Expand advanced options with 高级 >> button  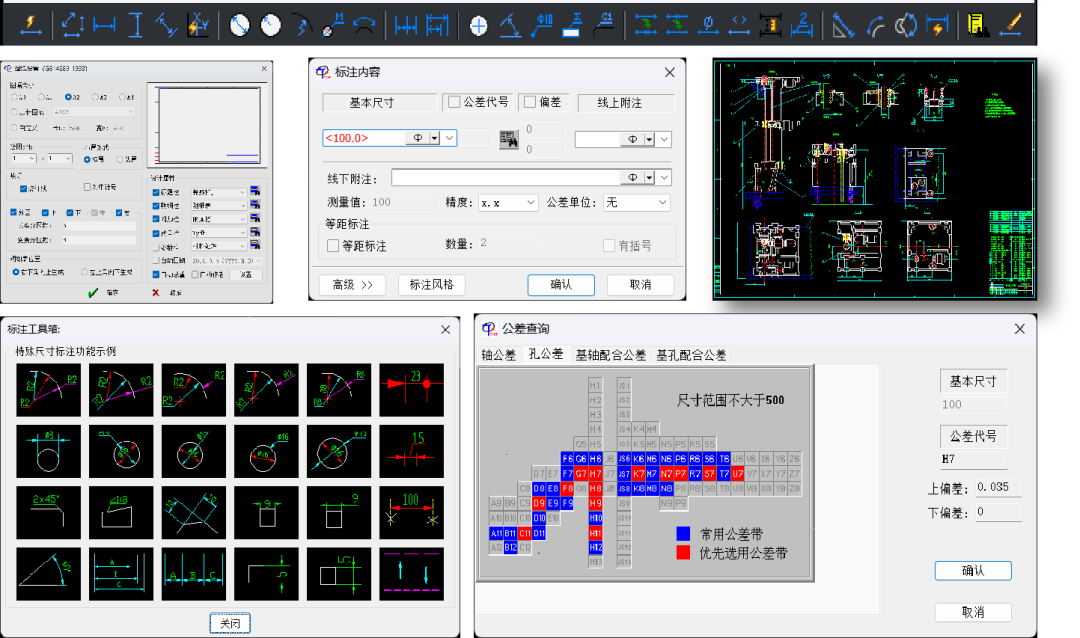[353, 285]
